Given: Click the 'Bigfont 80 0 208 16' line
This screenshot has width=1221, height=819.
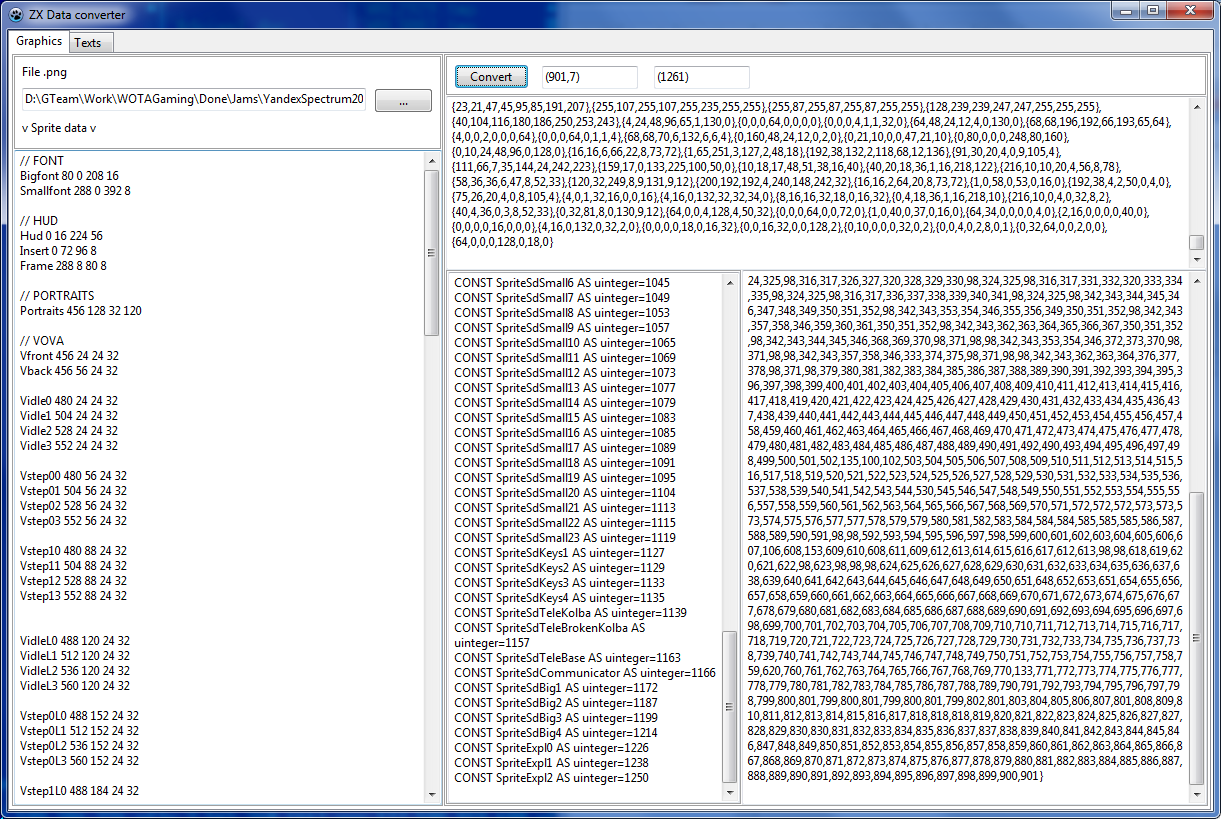Looking at the screenshot, I should coord(69,175).
